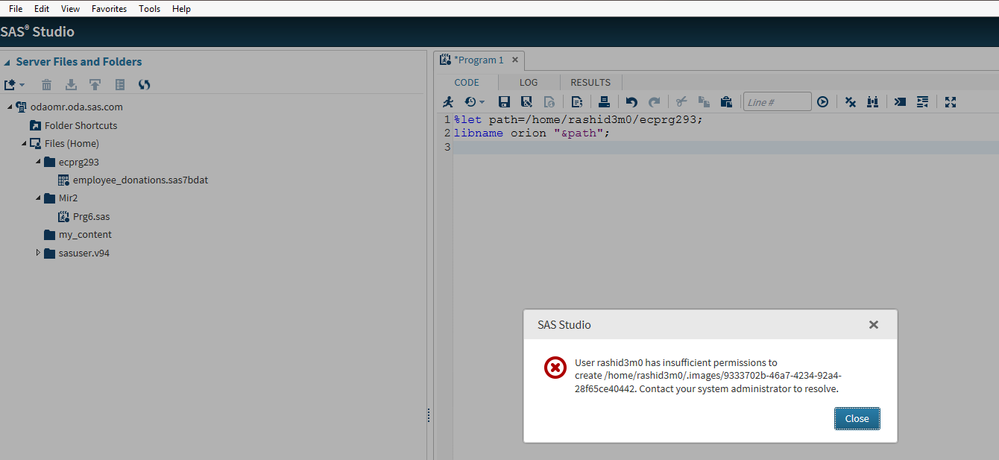Switch to interactive mode icon

coord(900,101)
